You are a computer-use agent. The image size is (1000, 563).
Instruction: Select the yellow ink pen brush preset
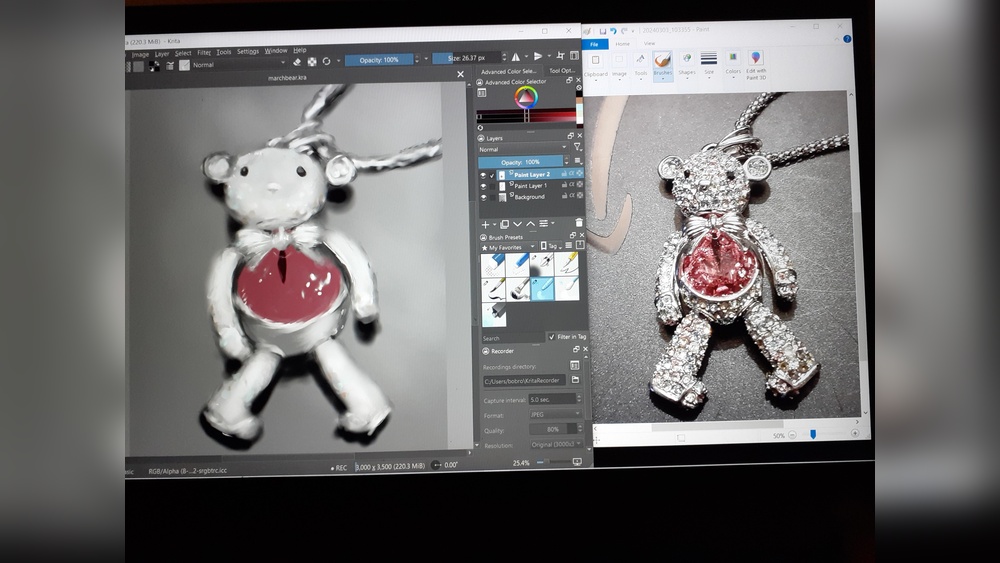pos(567,263)
